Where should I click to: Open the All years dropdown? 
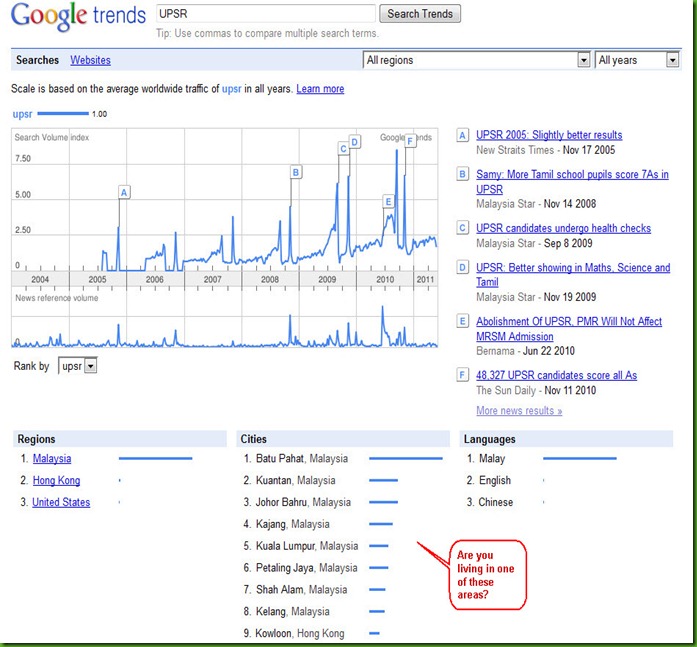tap(637, 60)
